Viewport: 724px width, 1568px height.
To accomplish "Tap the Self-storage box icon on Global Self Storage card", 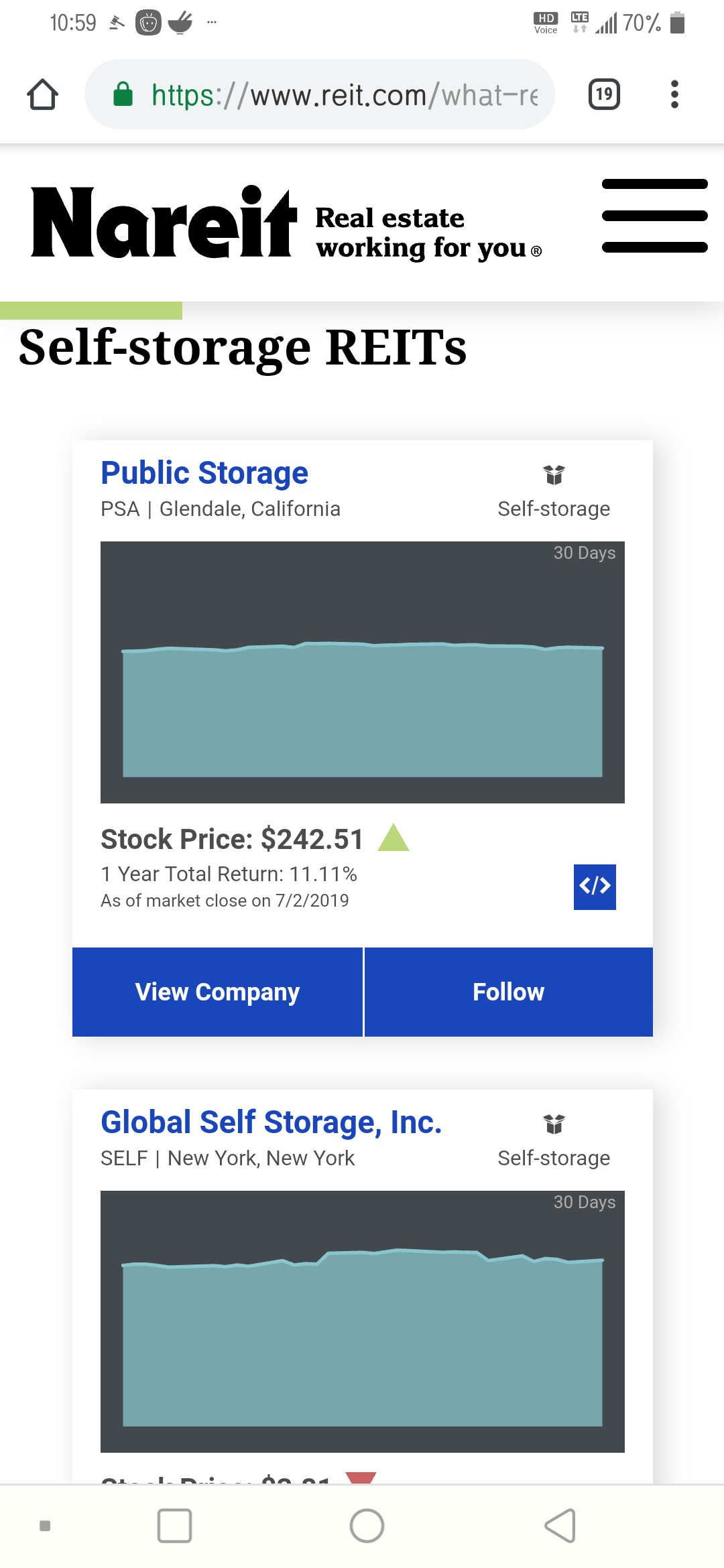I will pyautogui.click(x=554, y=1124).
